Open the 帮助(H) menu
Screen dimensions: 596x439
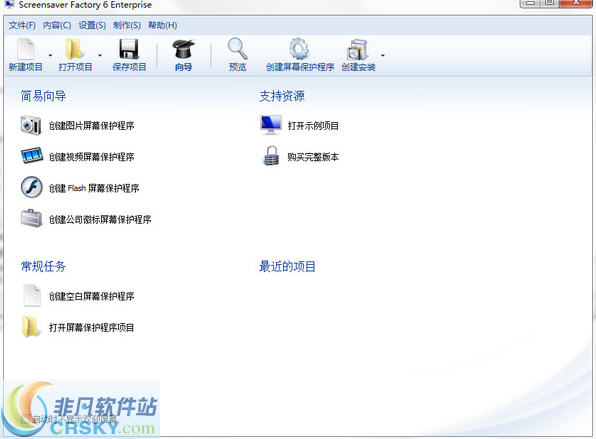[163, 25]
